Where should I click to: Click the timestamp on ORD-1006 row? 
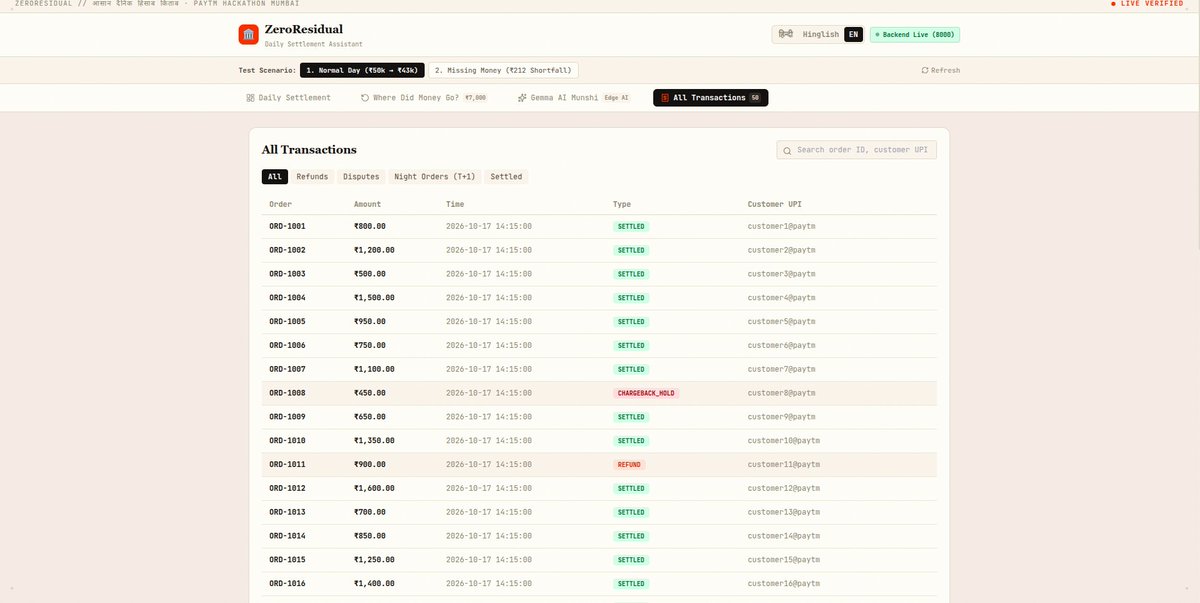(x=489, y=345)
